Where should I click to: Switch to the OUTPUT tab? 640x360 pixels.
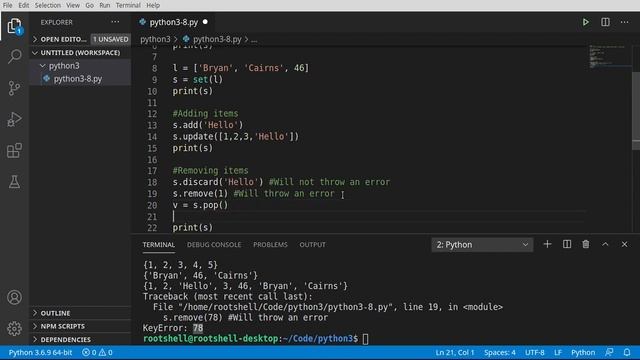(x=313, y=244)
